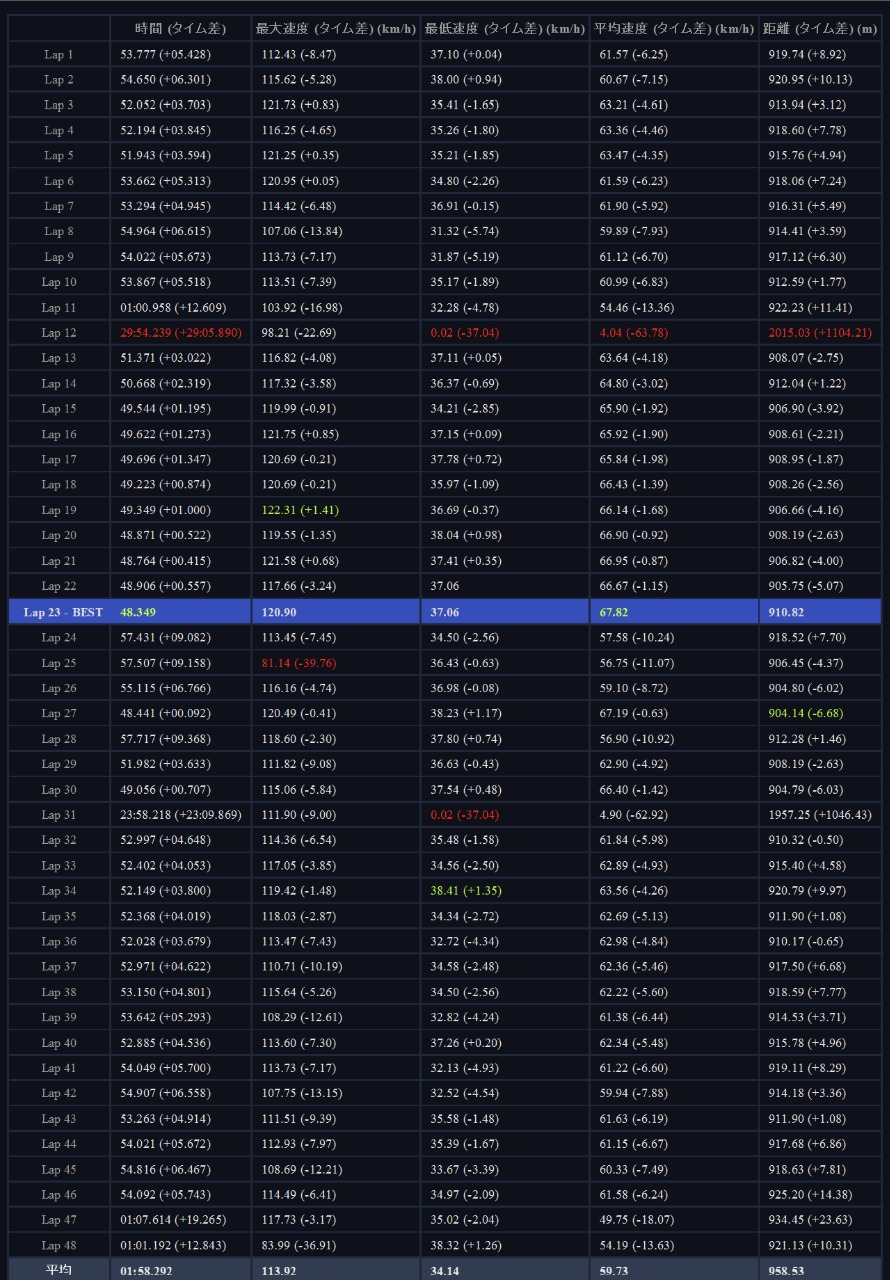The image size is (890, 1280).
Task: Click green distance 904.14 (-6.68)
Action: click(x=806, y=713)
